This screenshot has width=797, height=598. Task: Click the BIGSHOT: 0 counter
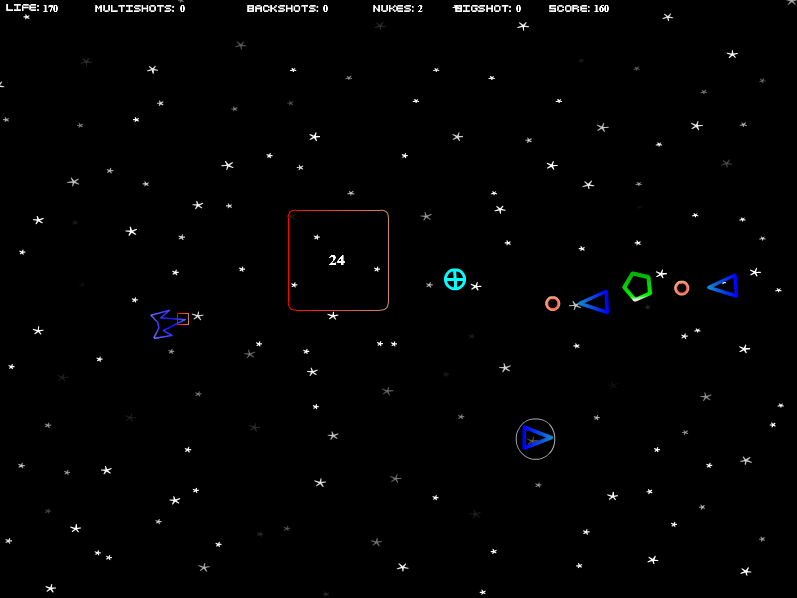point(487,8)
